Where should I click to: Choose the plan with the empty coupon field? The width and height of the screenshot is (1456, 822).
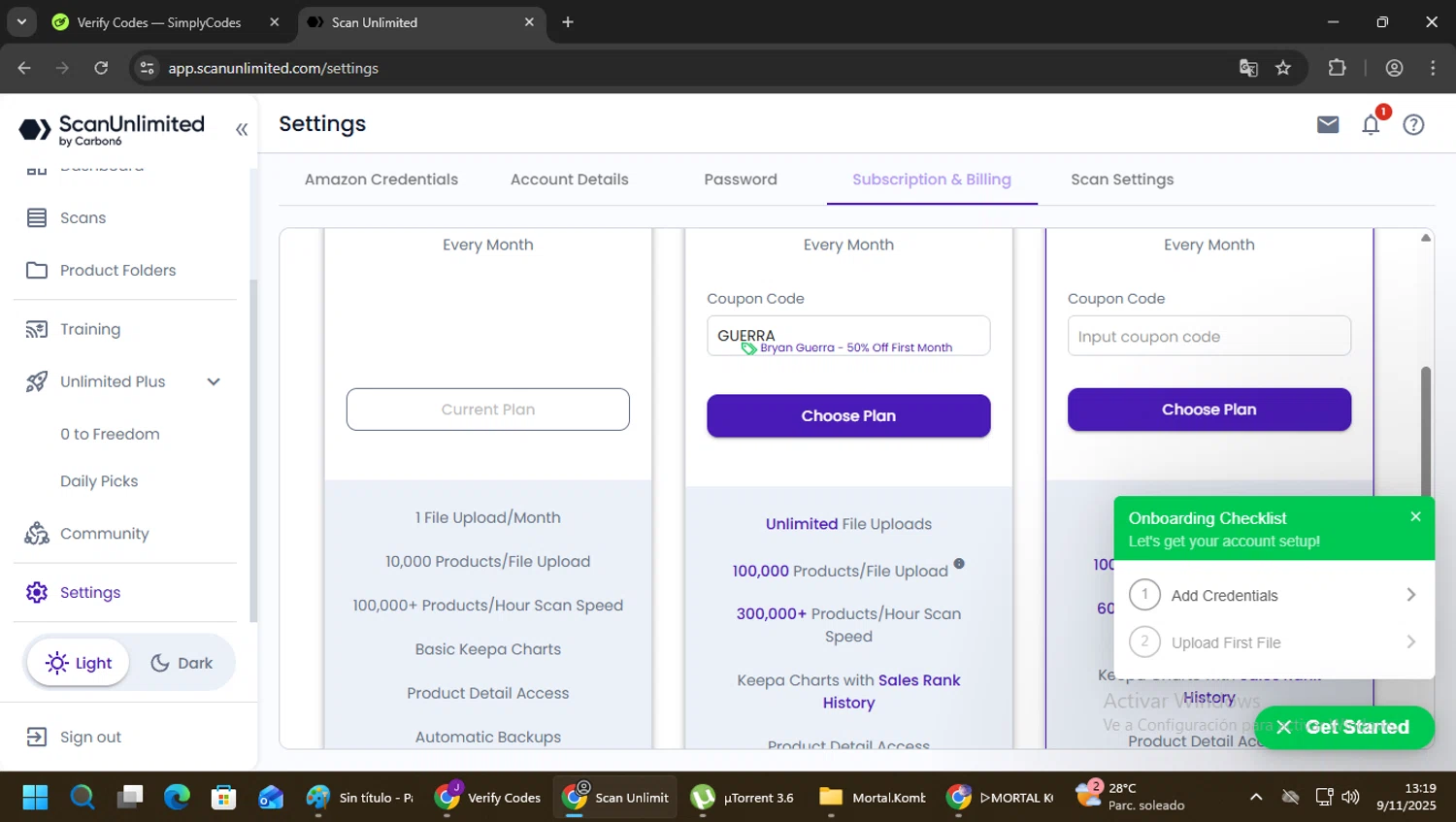click(1209, 410)
